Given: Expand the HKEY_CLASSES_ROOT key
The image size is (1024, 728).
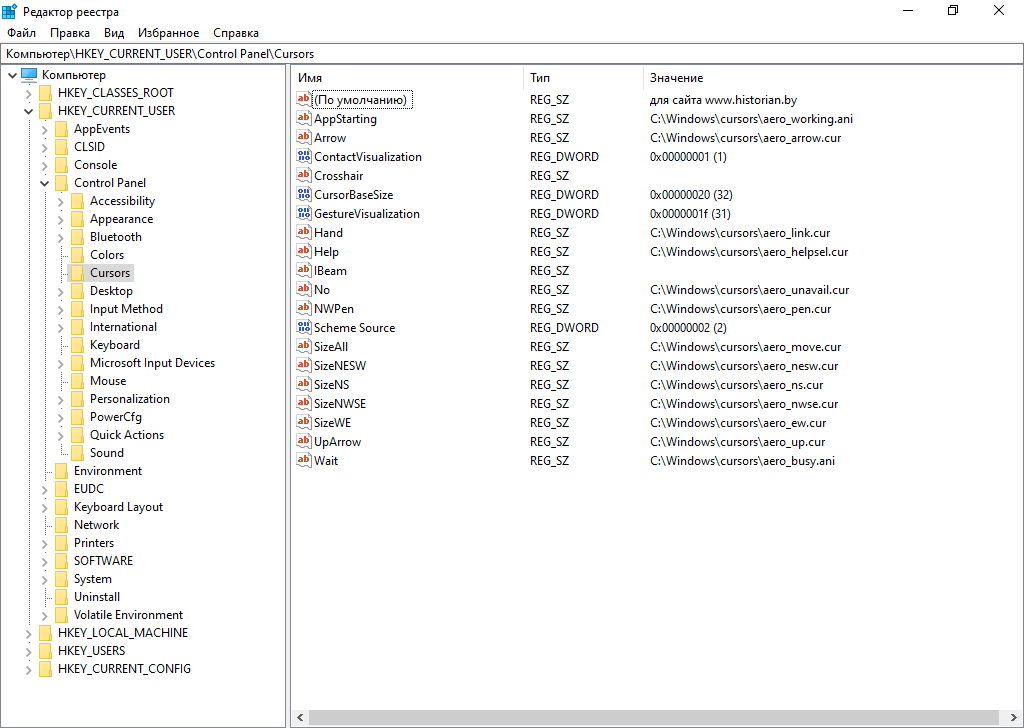Looking at the screenshot, I should point(28,93).
